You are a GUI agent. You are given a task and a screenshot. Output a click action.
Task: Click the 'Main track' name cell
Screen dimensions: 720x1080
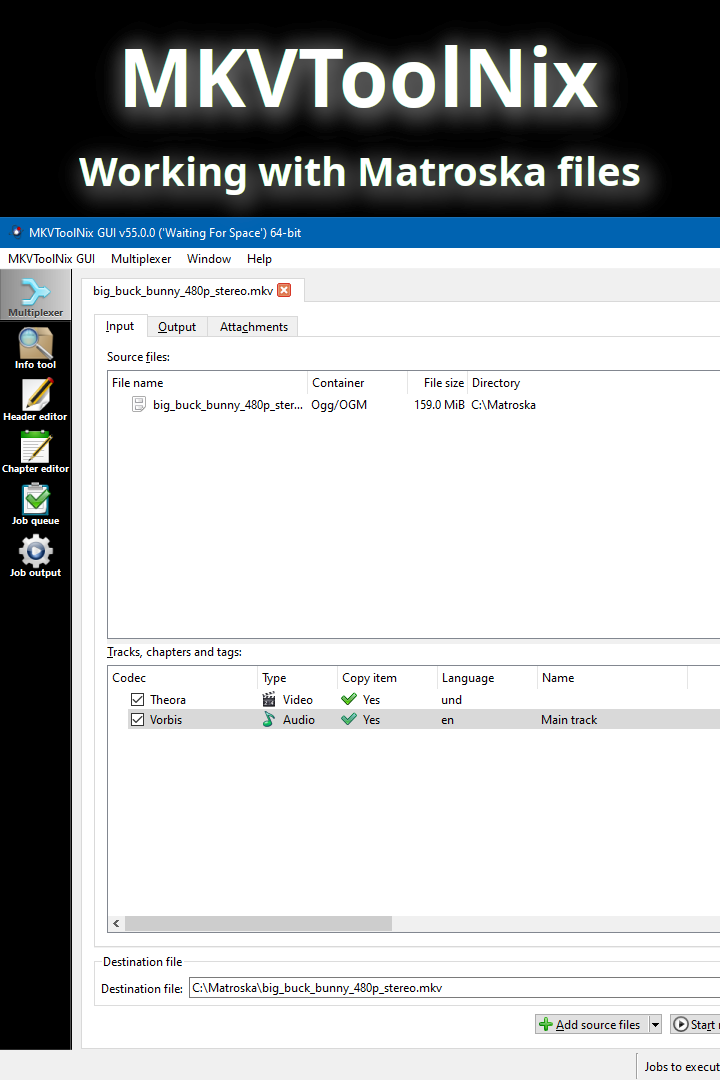tap(569, 720)
